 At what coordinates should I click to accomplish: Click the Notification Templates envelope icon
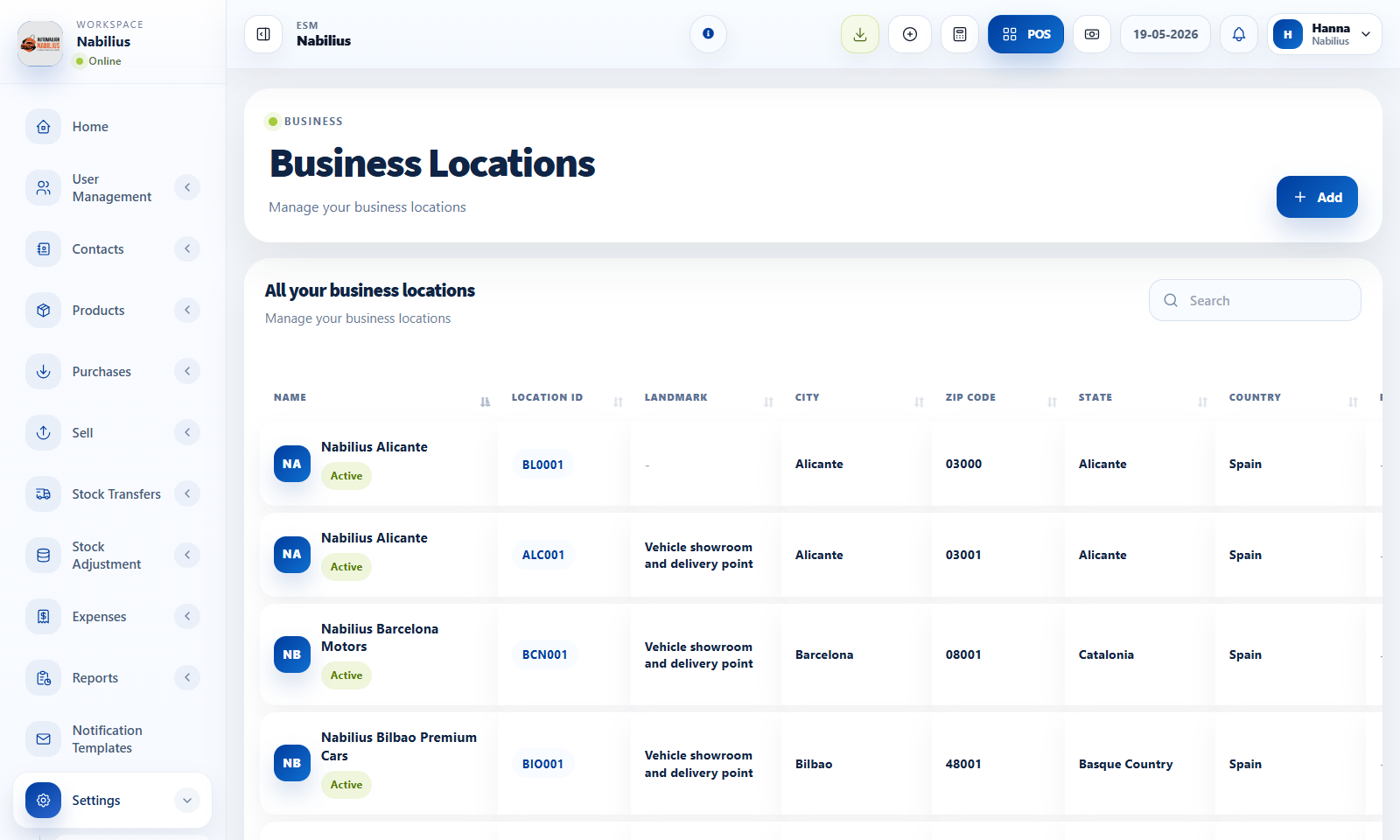43,738
